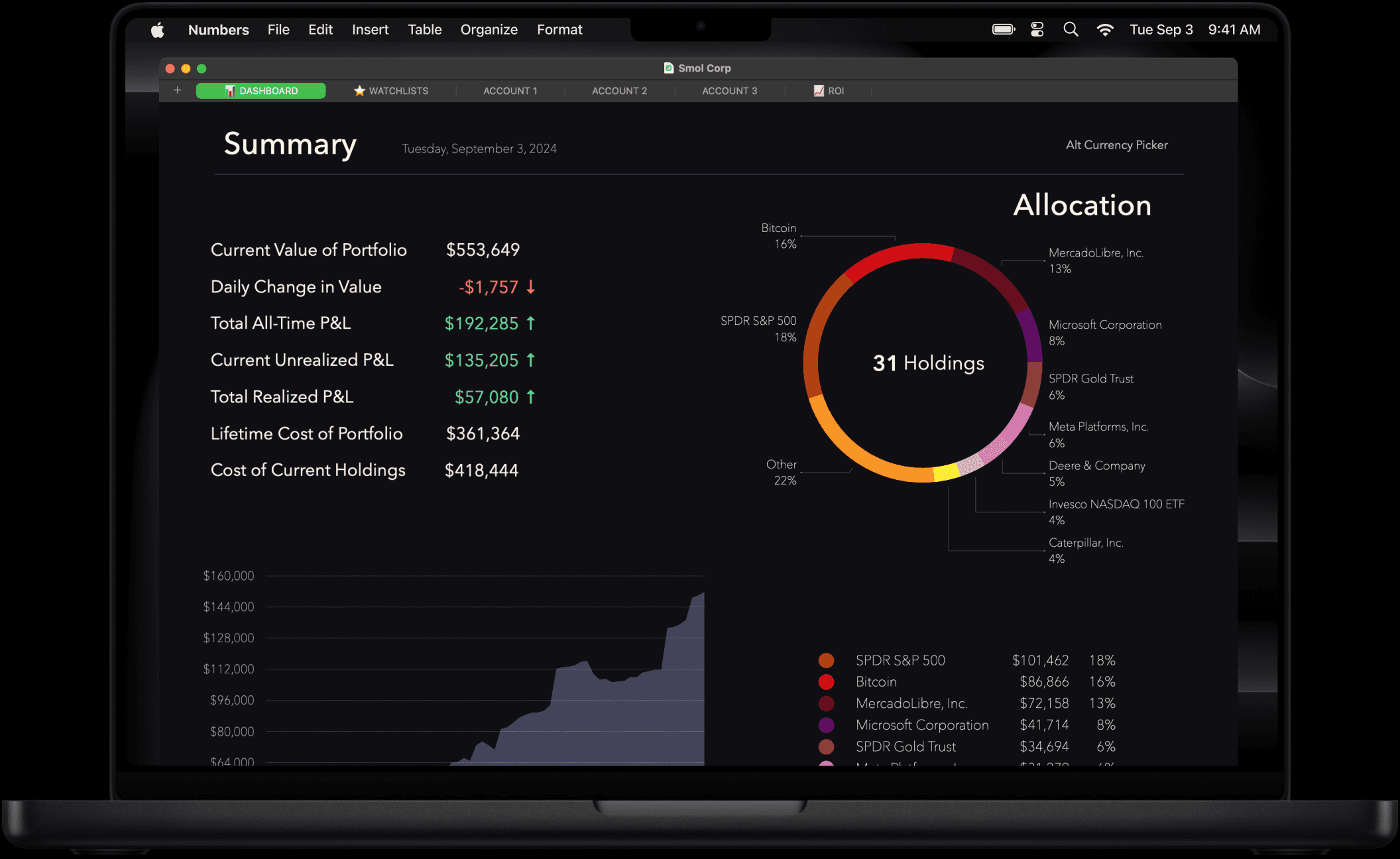Viewport: 1400px width, 859px height.
Task: Open the Edit menu
Action: 320,30
